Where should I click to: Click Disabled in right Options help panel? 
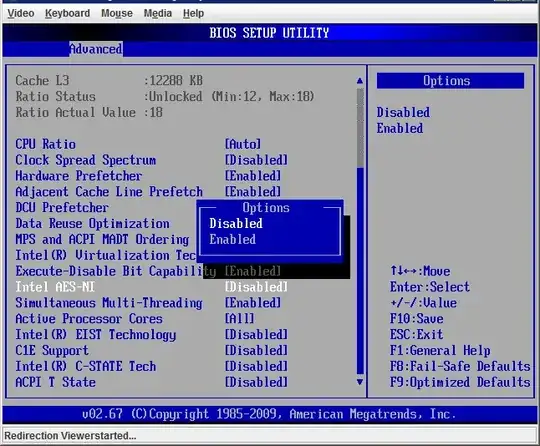(x=403, y=112)
